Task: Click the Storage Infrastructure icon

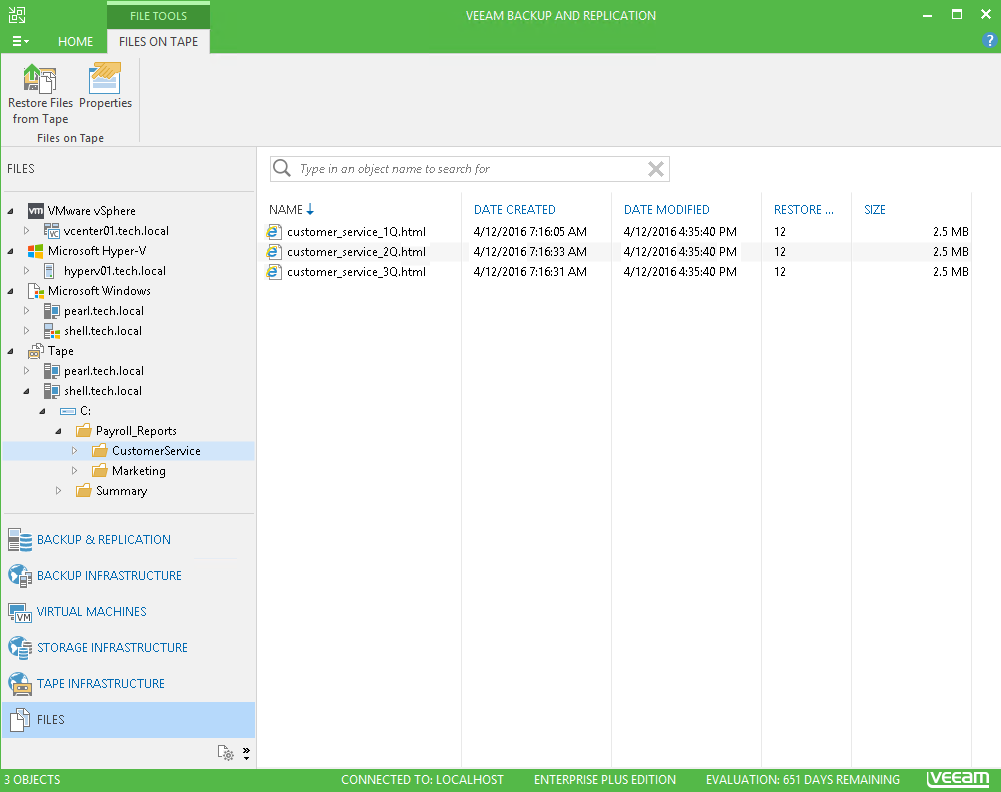Action: click(20, 648)
